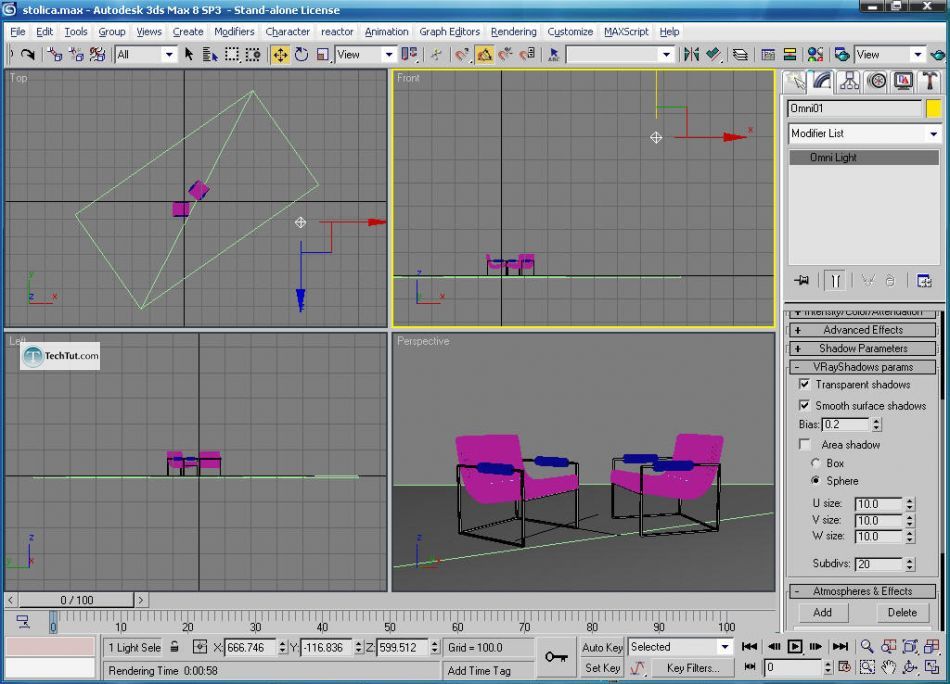Open the Material Editor

click(815, 55)
